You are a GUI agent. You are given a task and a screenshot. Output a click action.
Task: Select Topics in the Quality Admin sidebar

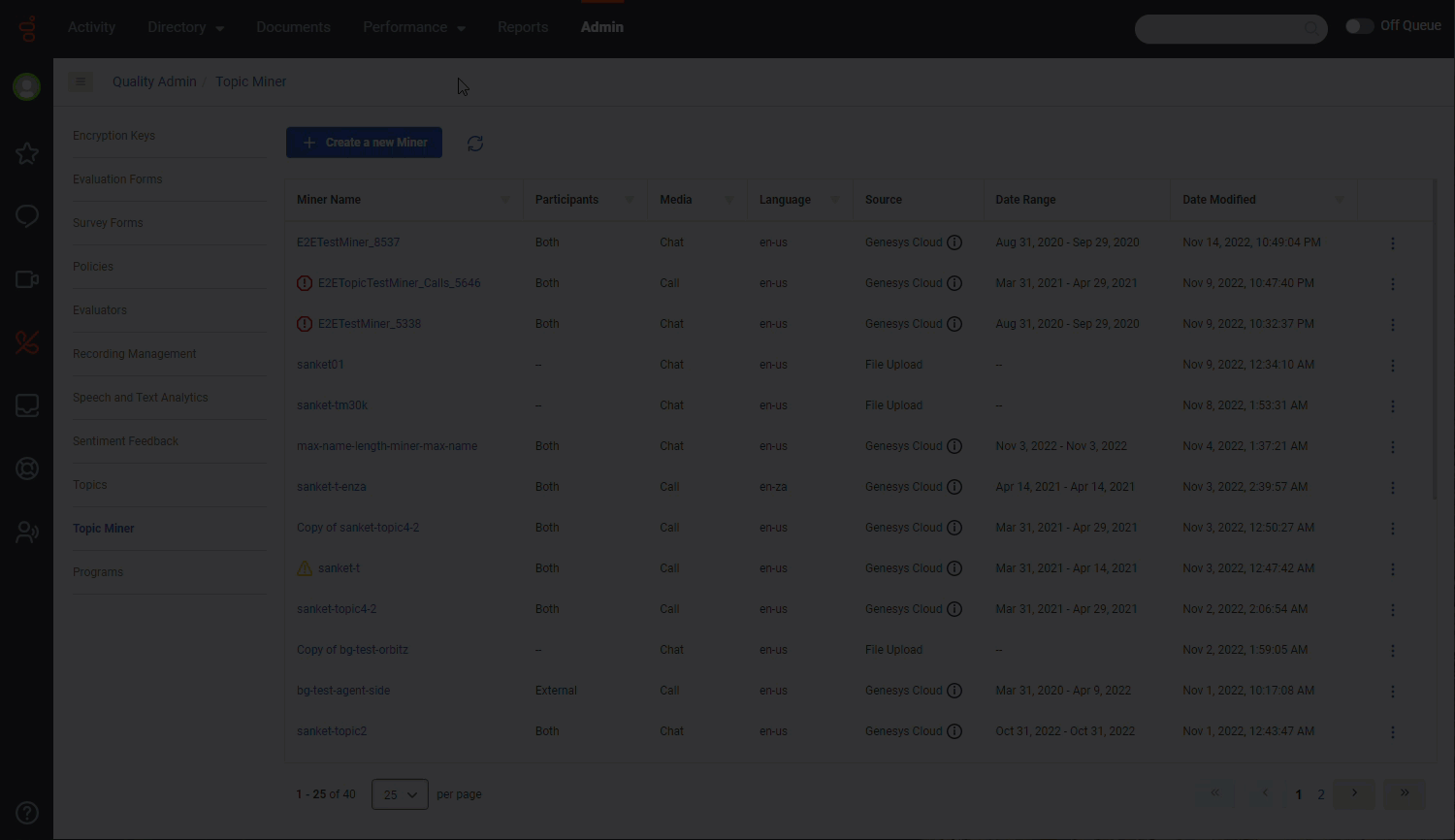[89, 484]
